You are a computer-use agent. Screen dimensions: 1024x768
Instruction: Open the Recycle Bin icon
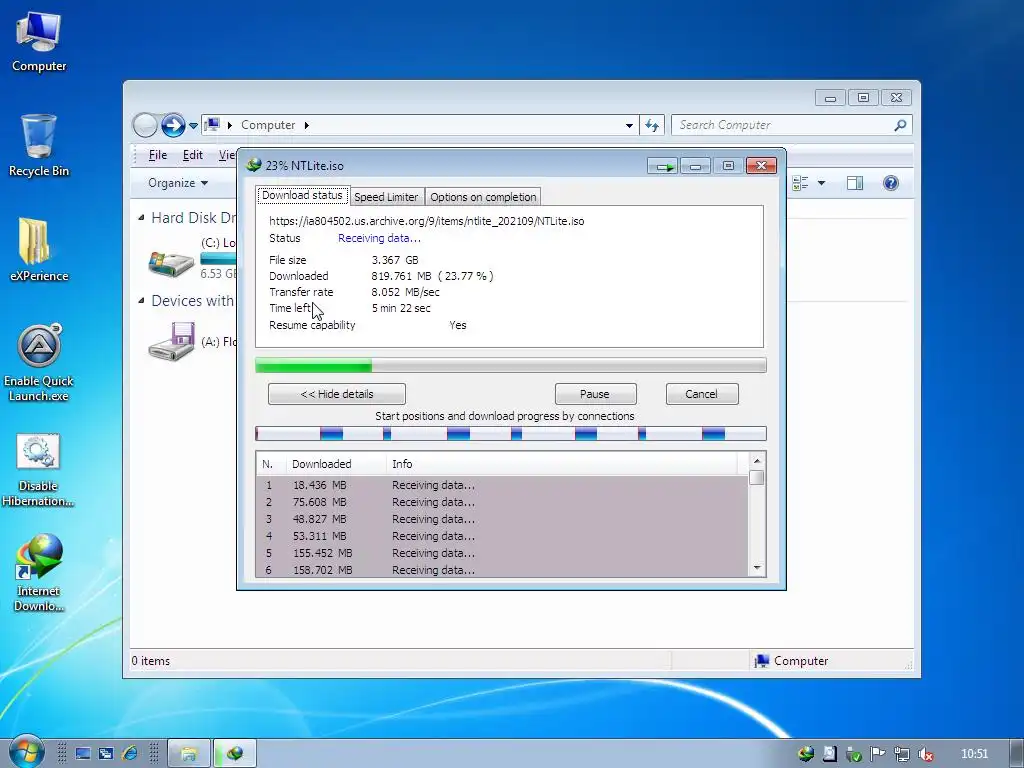click(39, 145)
